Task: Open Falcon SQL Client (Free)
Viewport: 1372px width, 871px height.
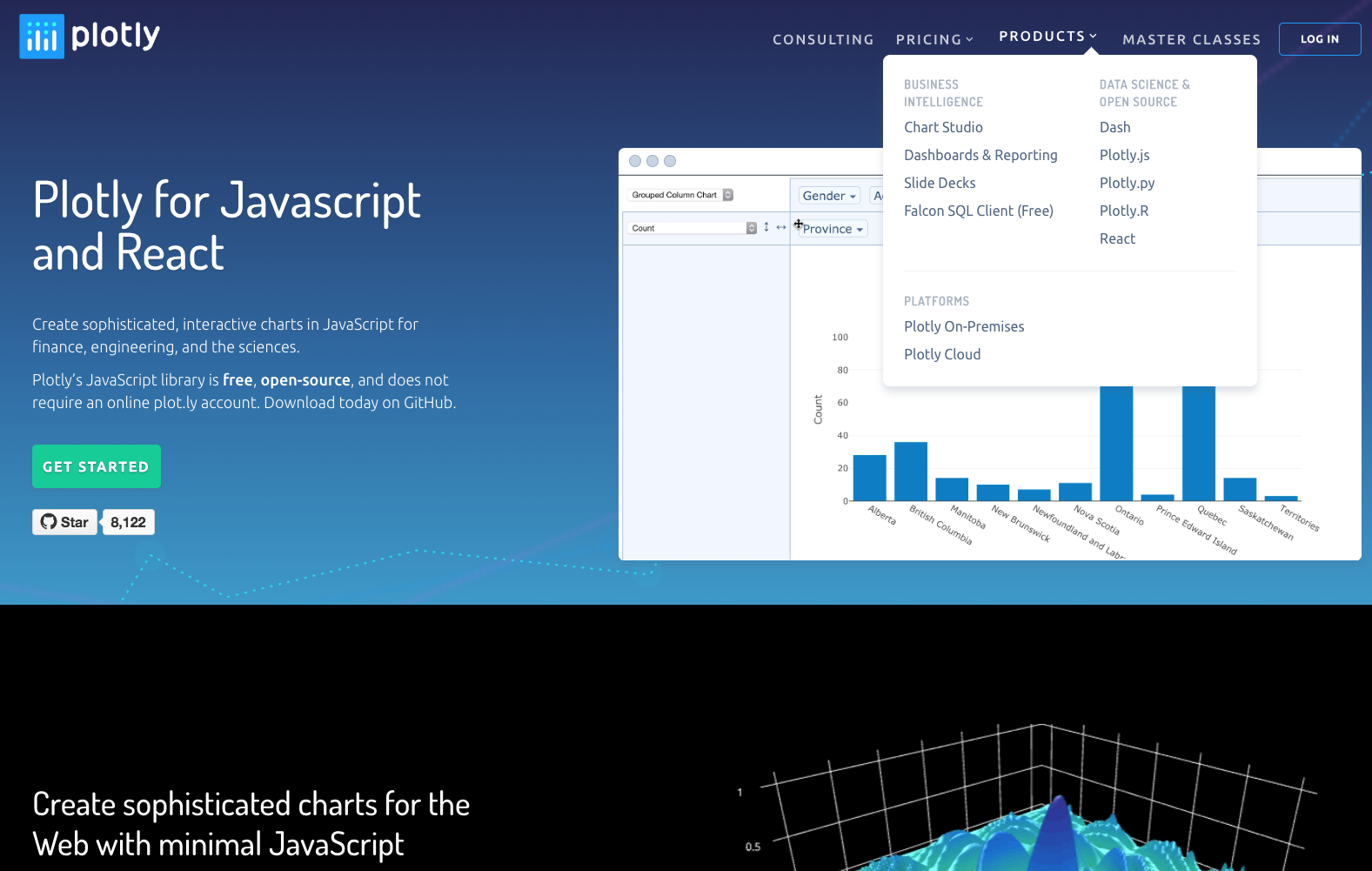Action: point(979,211)
